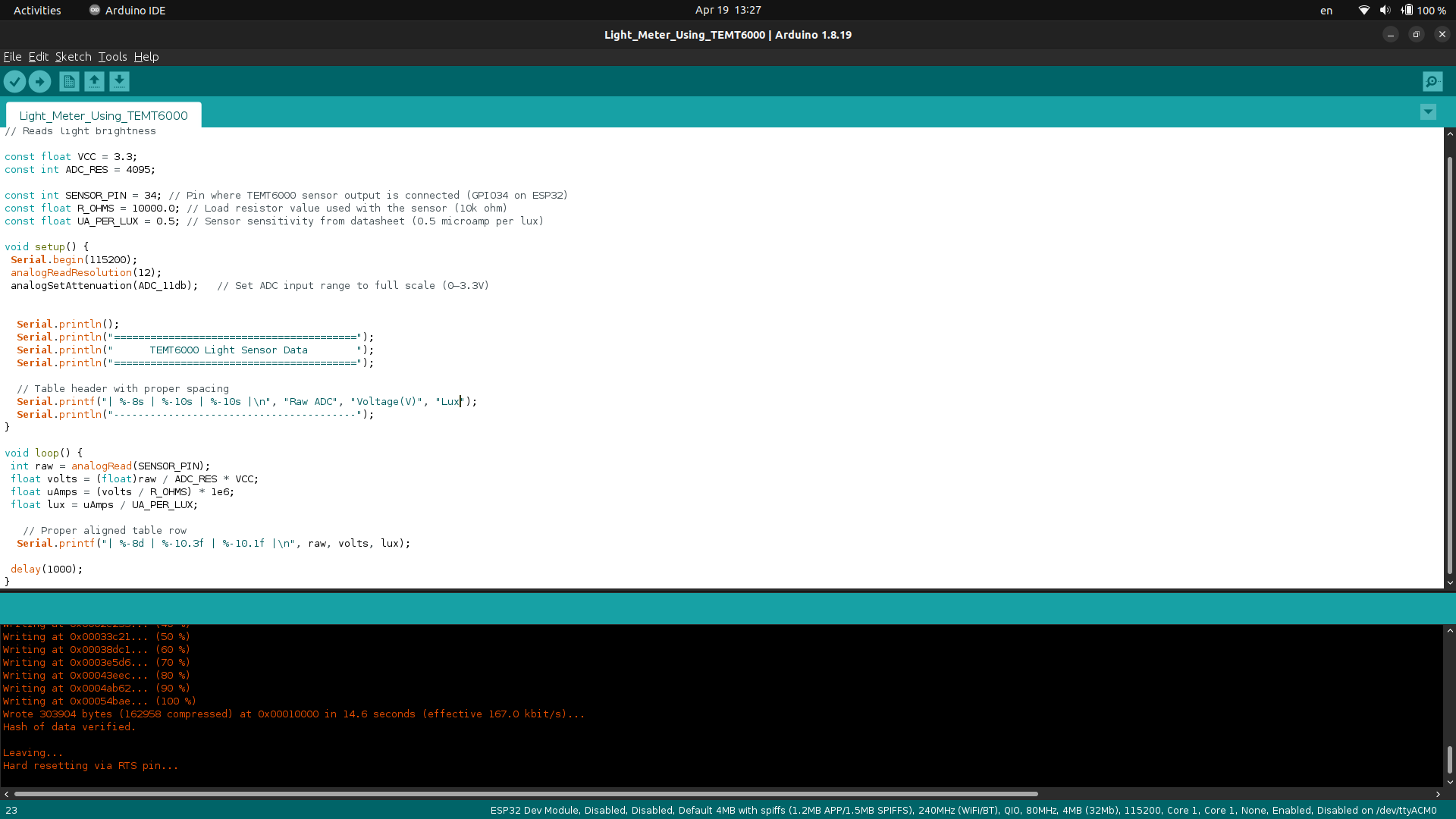Click the console horizontal scrollbar
Screen dimensions: 1456x819
coord(526,794)
